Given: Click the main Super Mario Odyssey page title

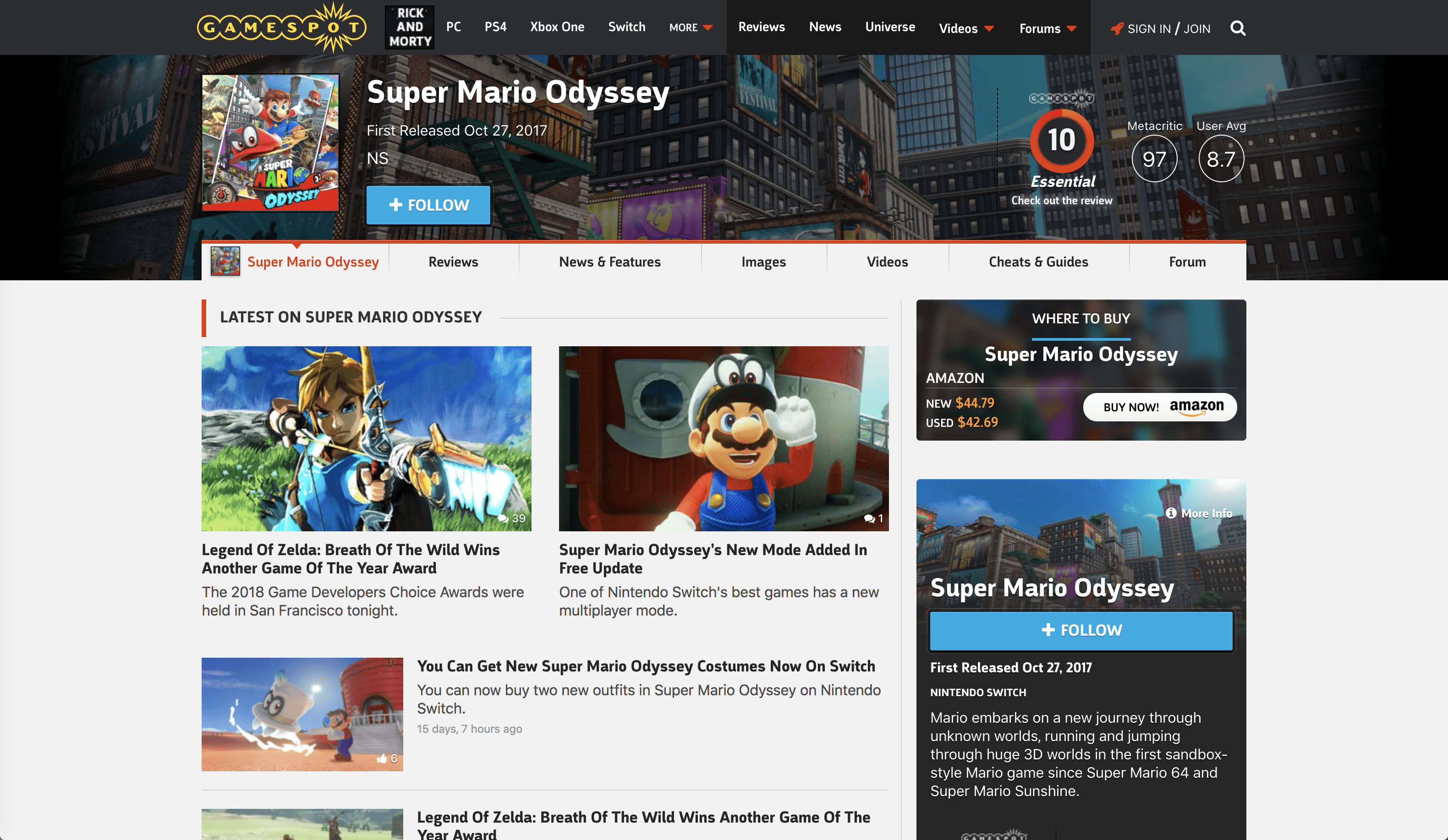Looking at the screenshot, I should 518,93.
